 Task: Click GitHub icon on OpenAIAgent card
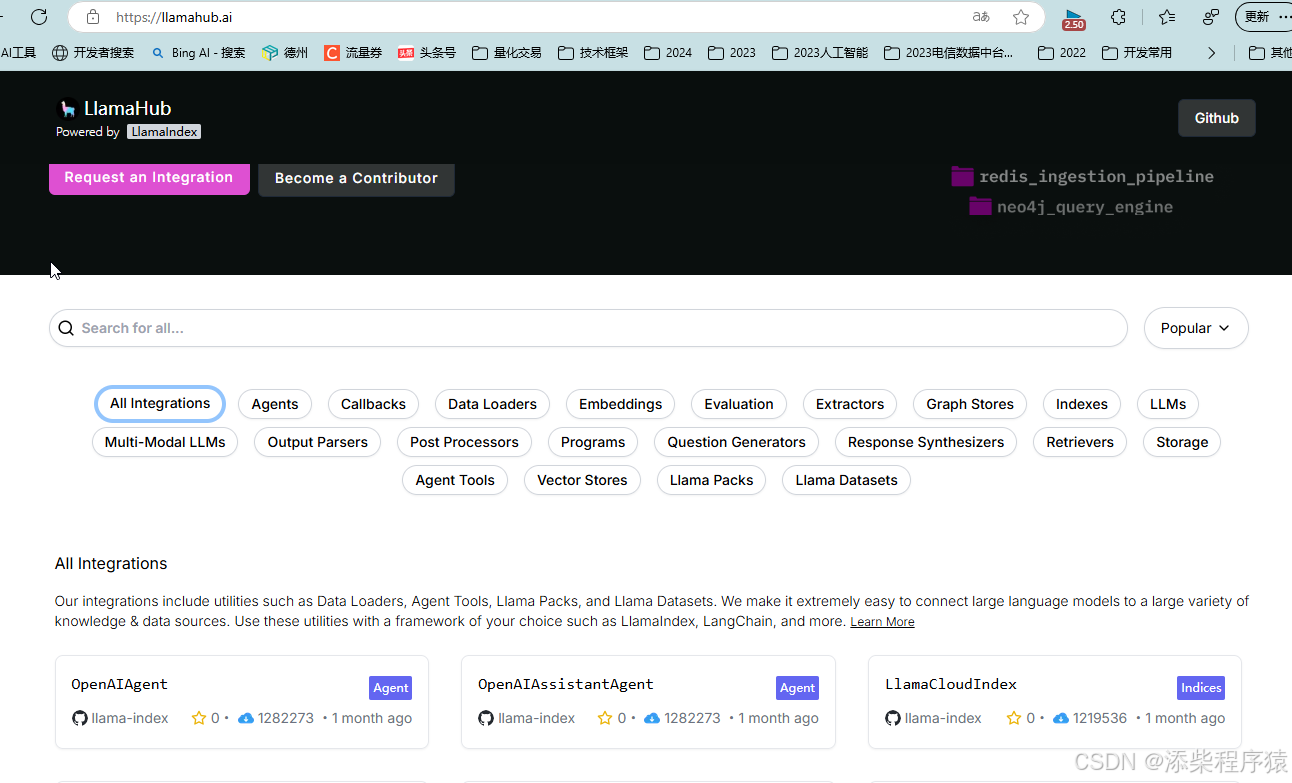pyautogui.click(x=80, y=718)
